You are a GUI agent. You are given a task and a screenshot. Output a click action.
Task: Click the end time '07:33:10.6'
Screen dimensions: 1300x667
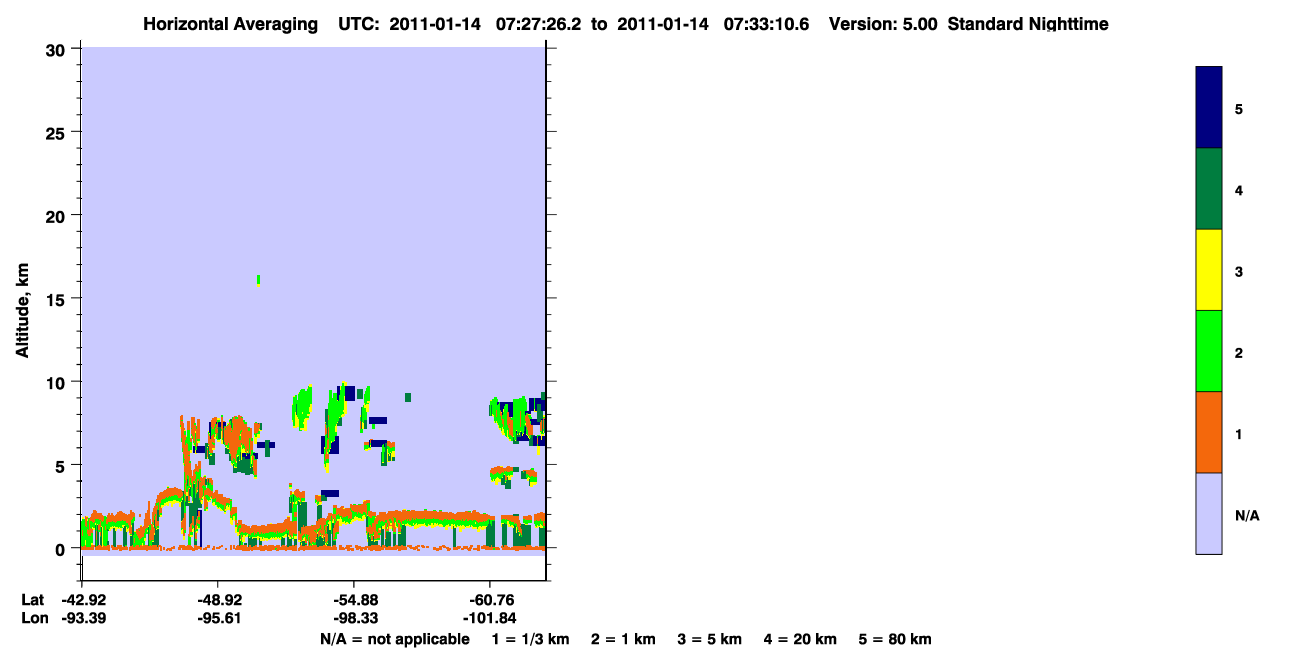[x=764, y=24]
